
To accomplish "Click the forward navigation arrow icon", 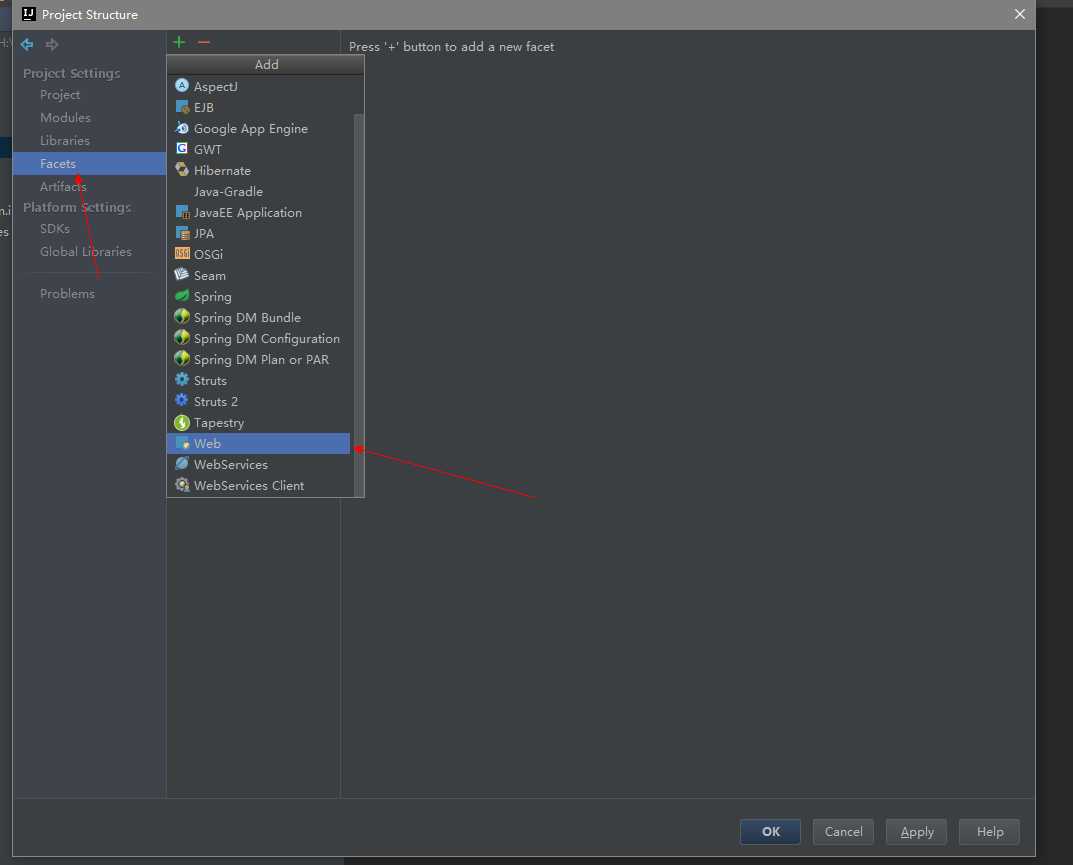I will pyautogui.click(x=52, y=44).
